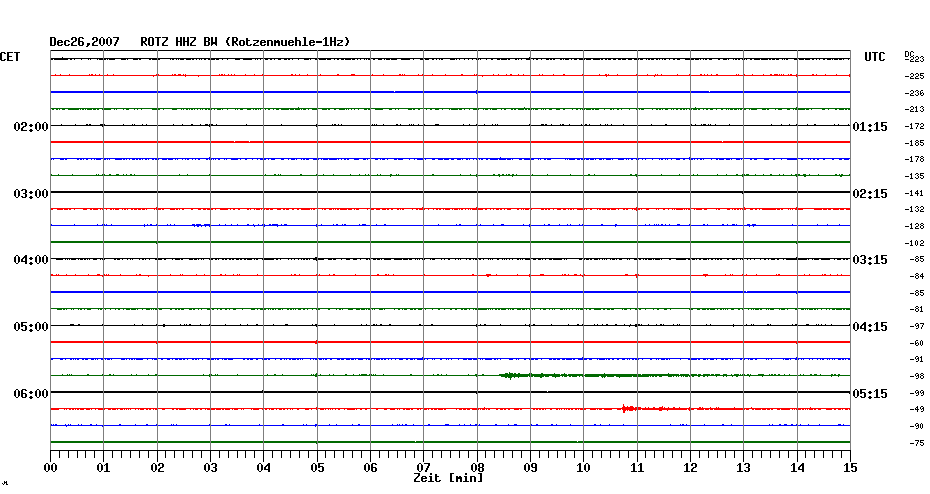
Task: Select minute 13 on the time axis
Action: (x=744, y=467)
